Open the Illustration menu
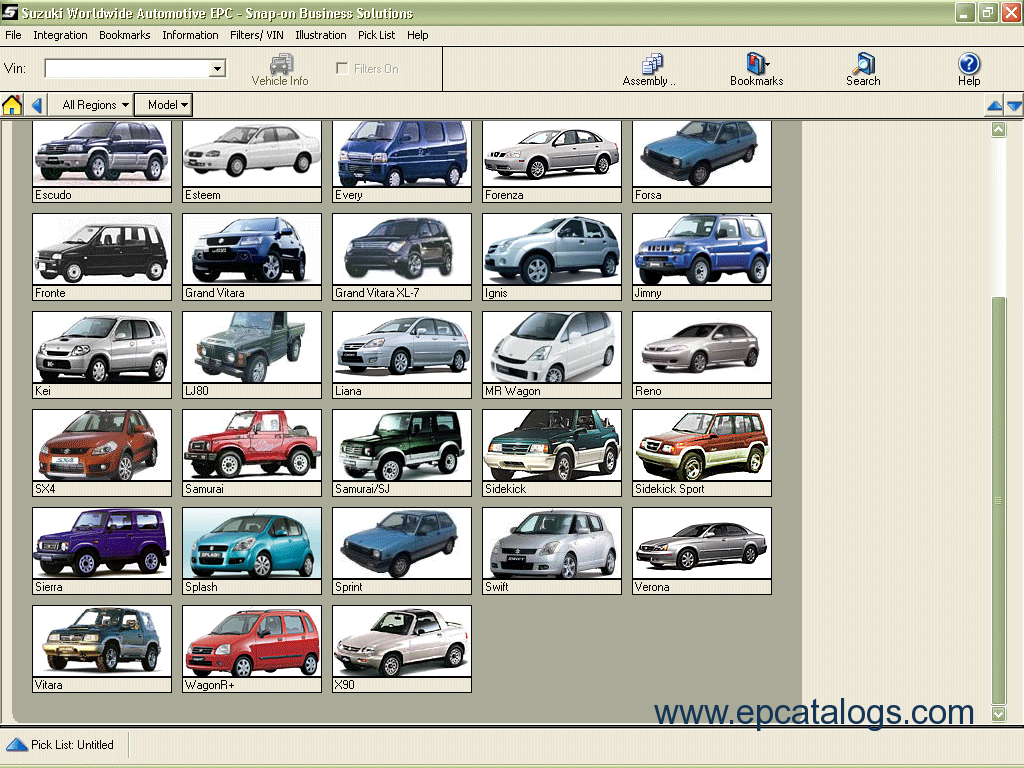 pos(320,35)
